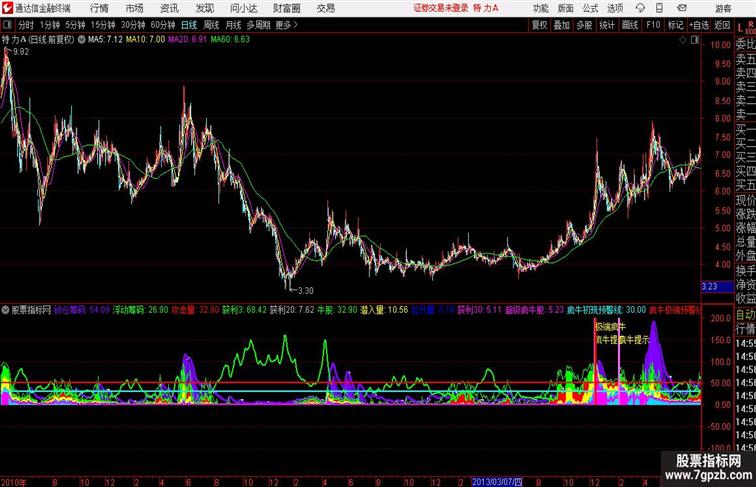The height and width of the screenshot is (487, 756).
Task: Add stock with +自选 button
Action: pos(699,25)
